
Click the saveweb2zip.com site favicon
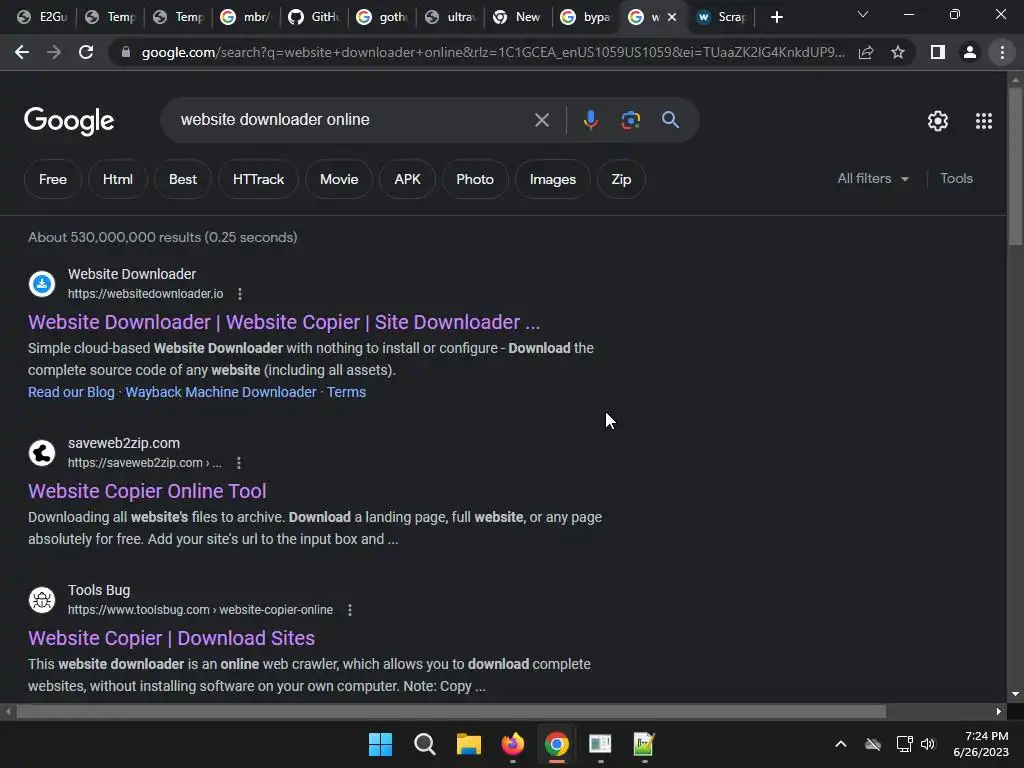tap(42, 453)
